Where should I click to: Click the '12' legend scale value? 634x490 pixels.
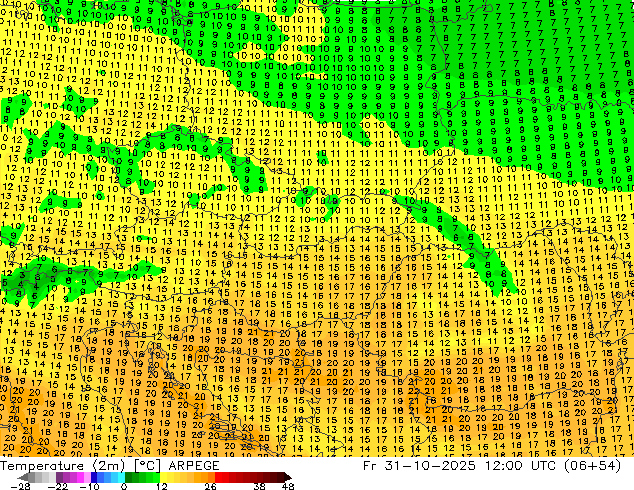click(162, 486)
